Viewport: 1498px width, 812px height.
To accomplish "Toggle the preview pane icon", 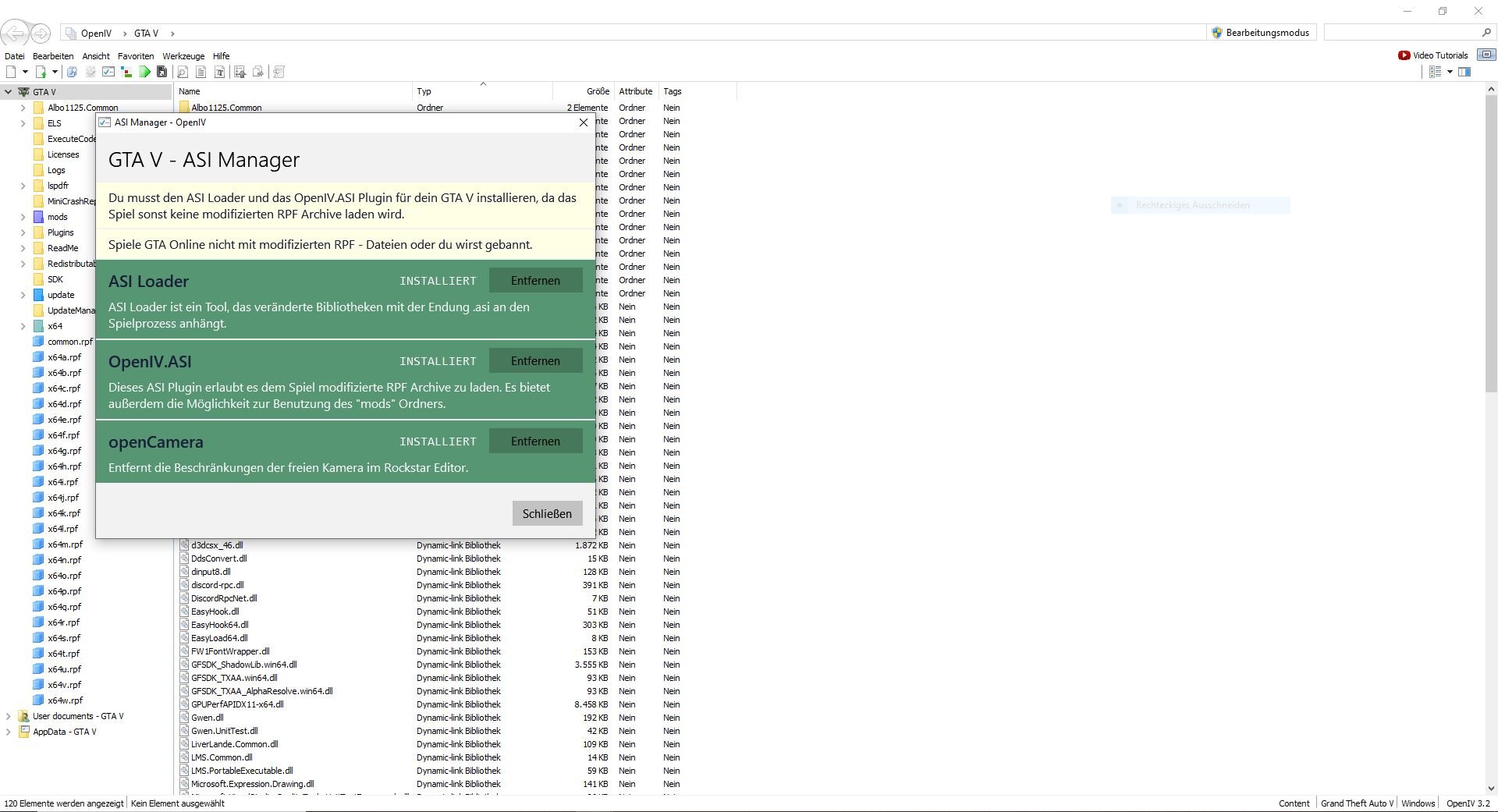I will pyautogui.click(x=1464, y=72).
